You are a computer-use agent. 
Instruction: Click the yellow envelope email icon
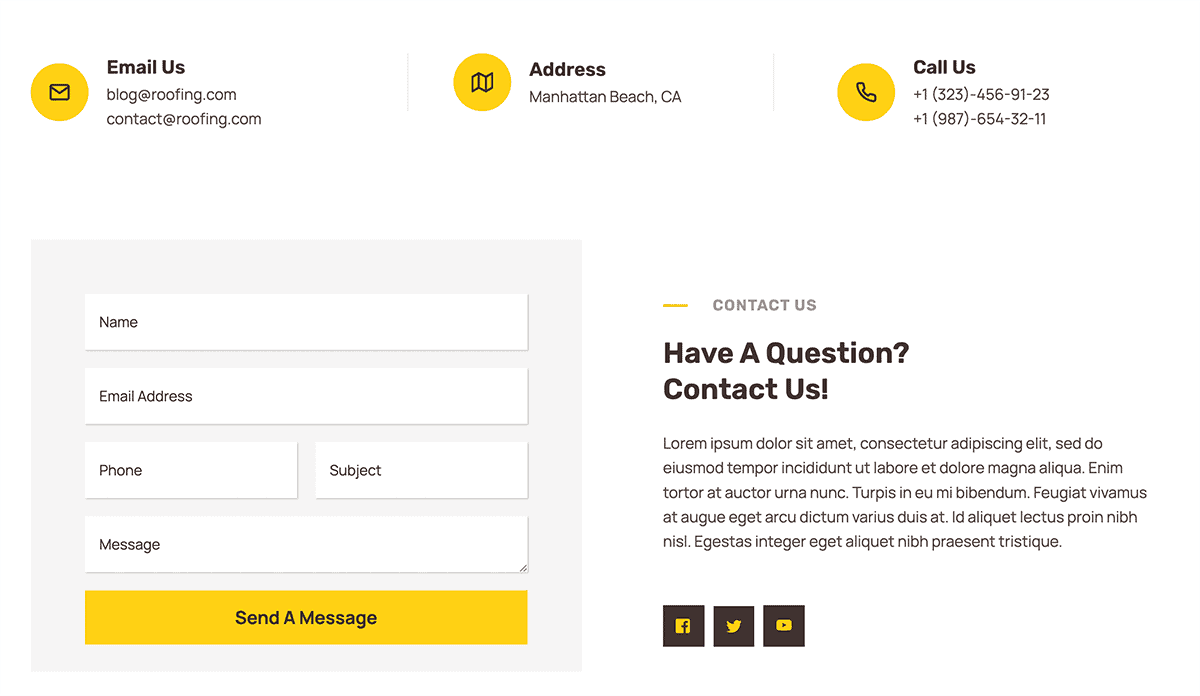(x=60, y=92)
